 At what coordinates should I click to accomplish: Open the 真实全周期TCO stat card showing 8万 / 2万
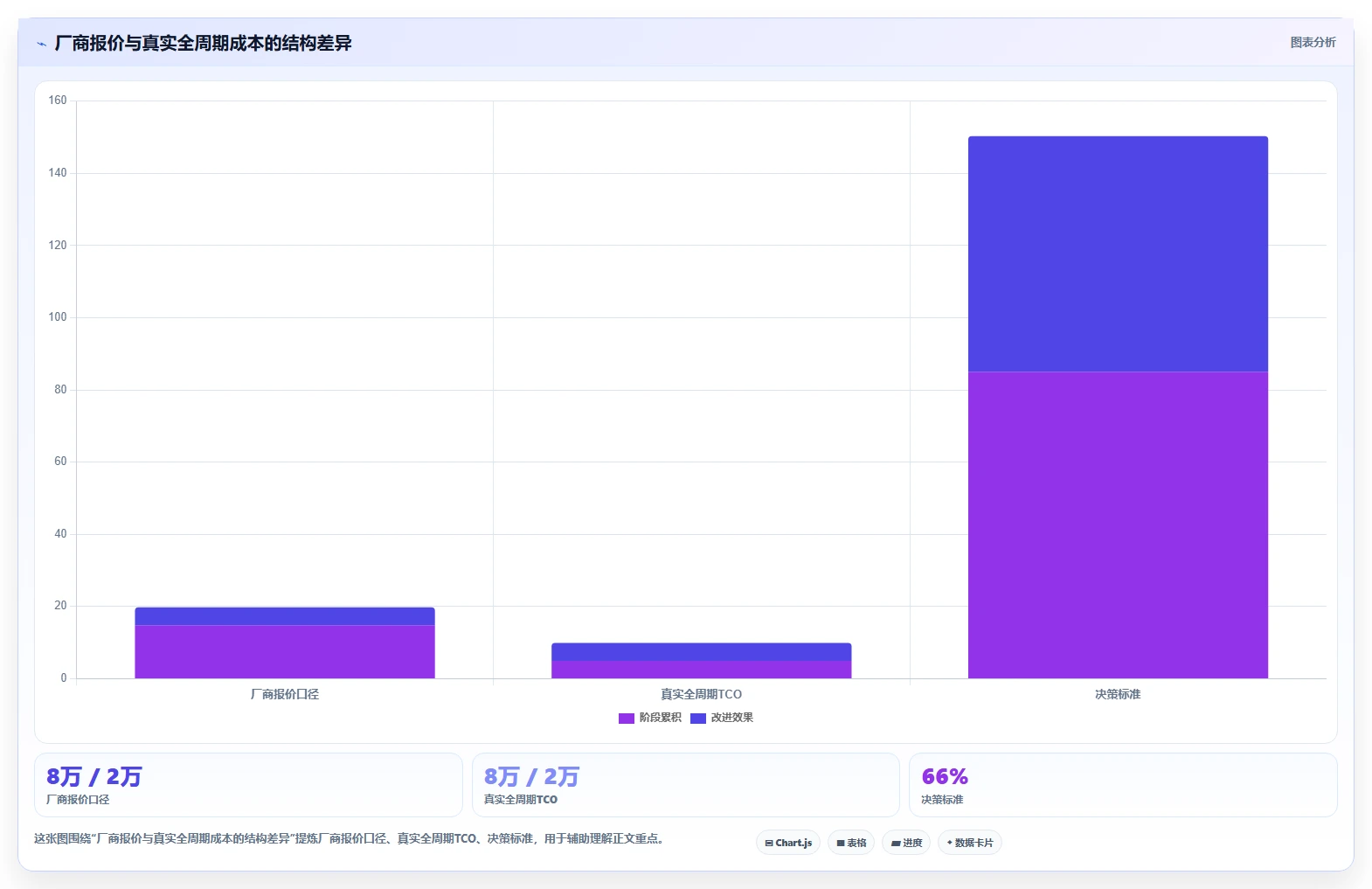686,785
